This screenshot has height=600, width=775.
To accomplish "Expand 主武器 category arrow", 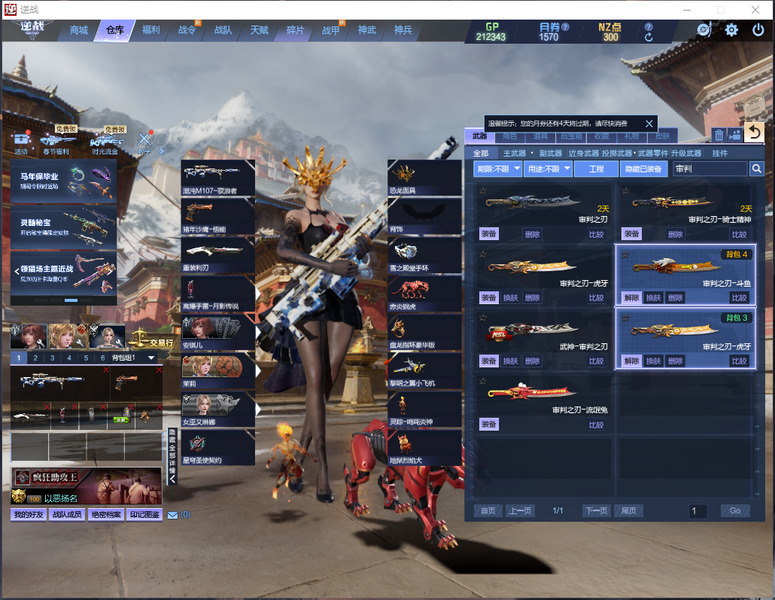I will click(x=532, y=153).
